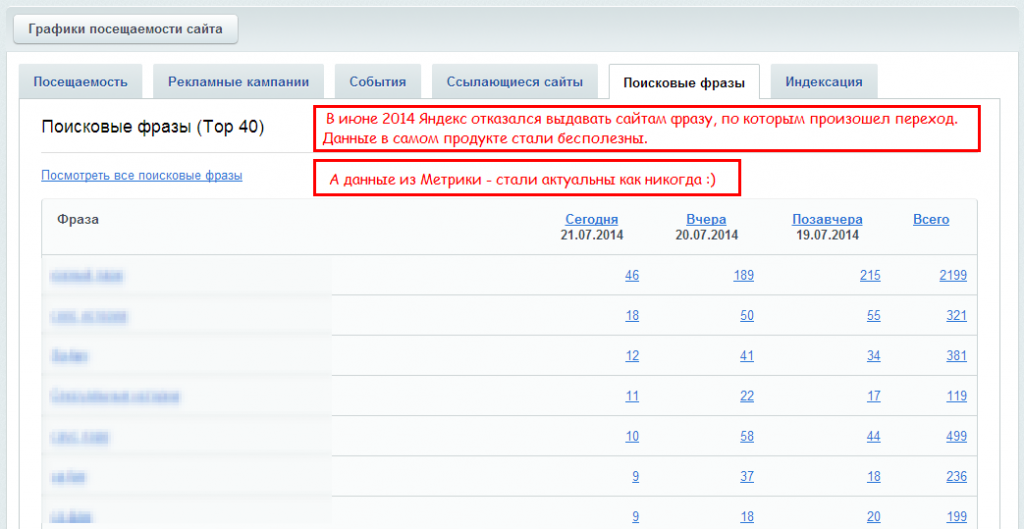Screen dimensions: 1024x529
Task: Click the day-before-yesterday value 34
Action: (873, 355)
